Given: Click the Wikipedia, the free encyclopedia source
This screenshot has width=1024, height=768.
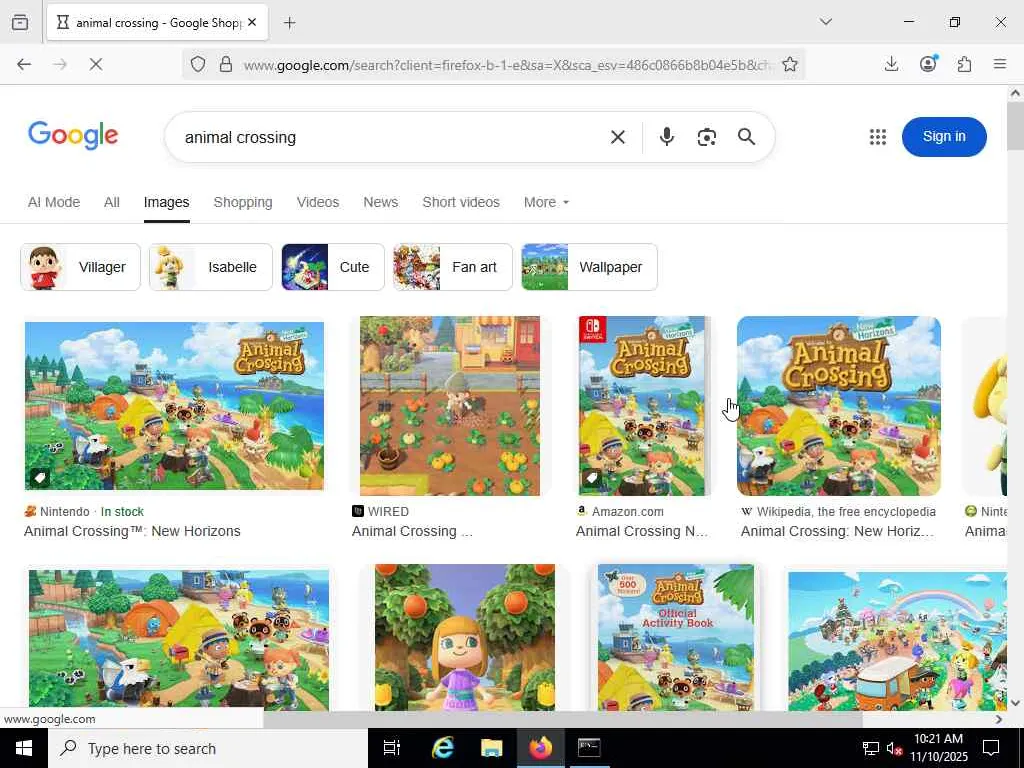Looking at the screenshot, I should (x=846, y=511).
